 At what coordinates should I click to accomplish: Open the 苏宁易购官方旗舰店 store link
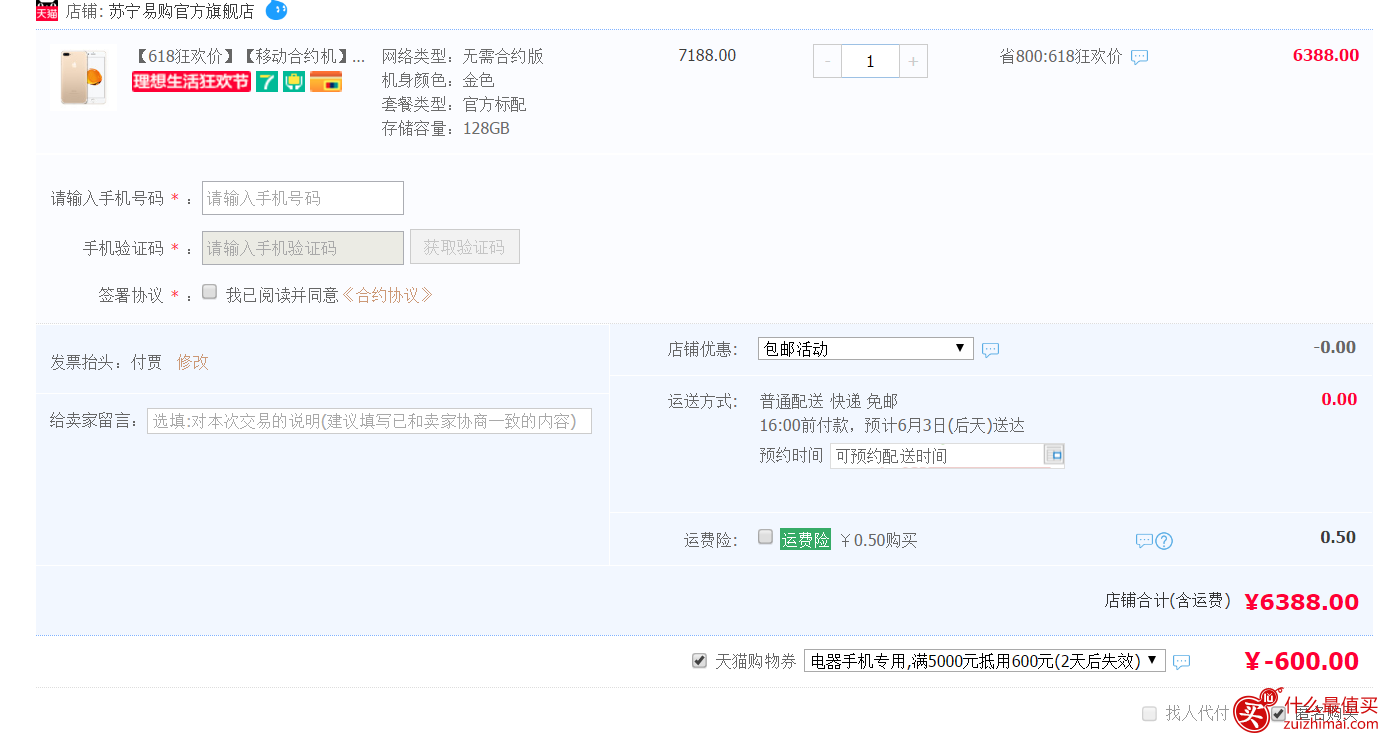coord(182,11)
